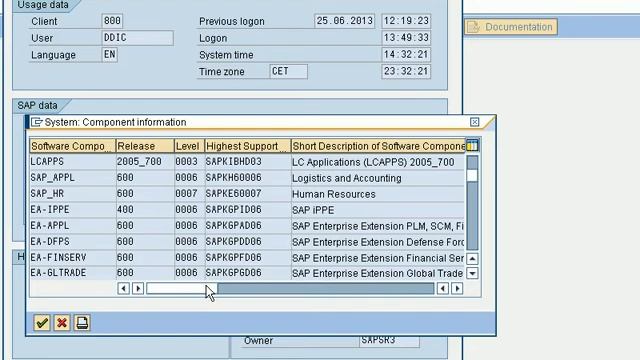Click the SAPKGPGD06 support package cell

click(248, 273)
